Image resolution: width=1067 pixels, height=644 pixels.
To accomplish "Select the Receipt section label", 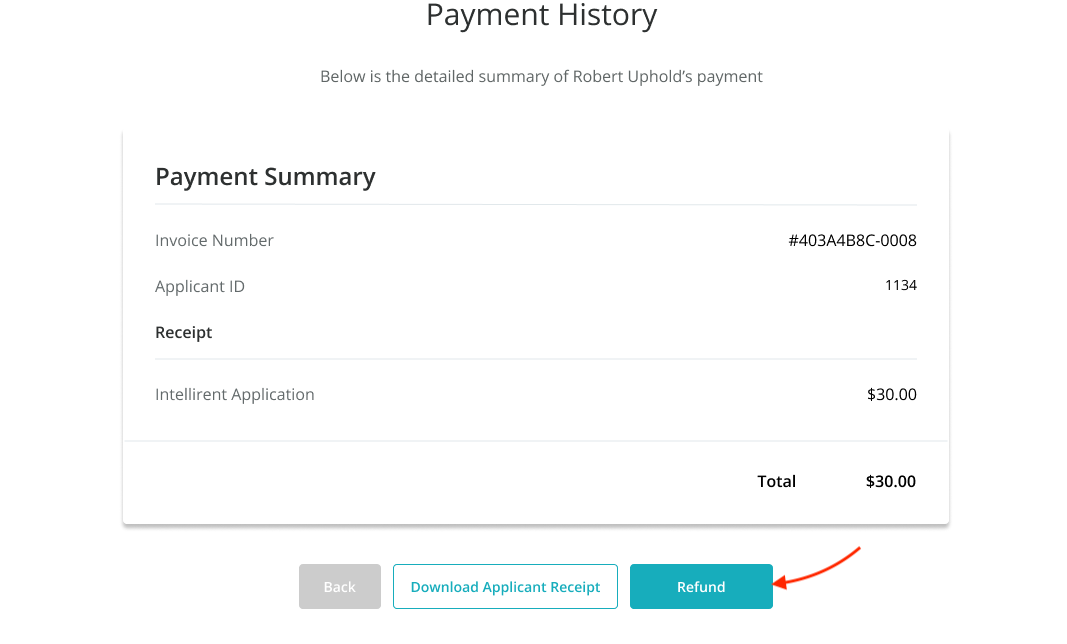I will click(183, 332).
